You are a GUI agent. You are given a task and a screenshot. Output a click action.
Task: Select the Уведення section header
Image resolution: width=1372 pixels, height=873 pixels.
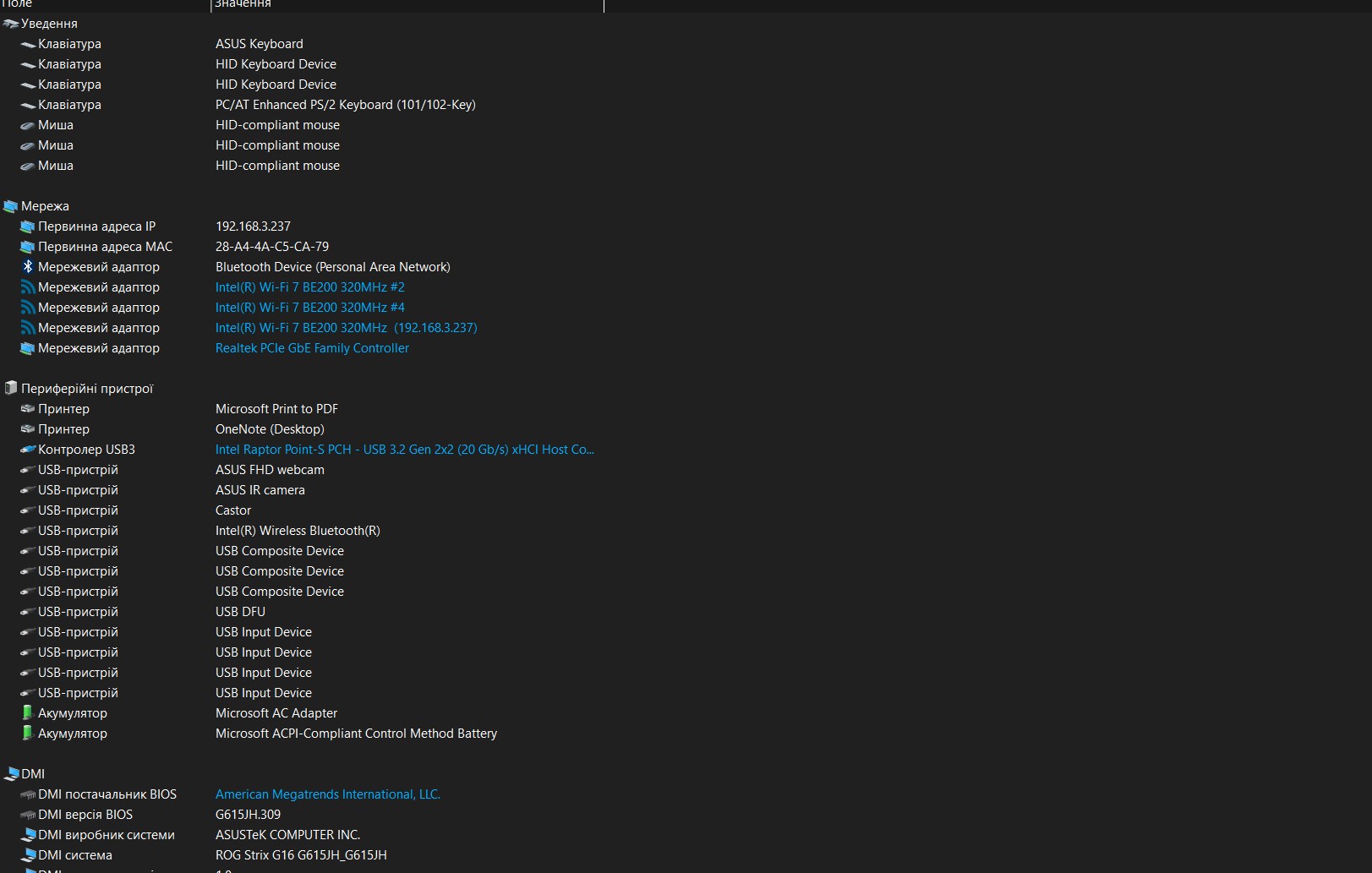click(49, 24)
